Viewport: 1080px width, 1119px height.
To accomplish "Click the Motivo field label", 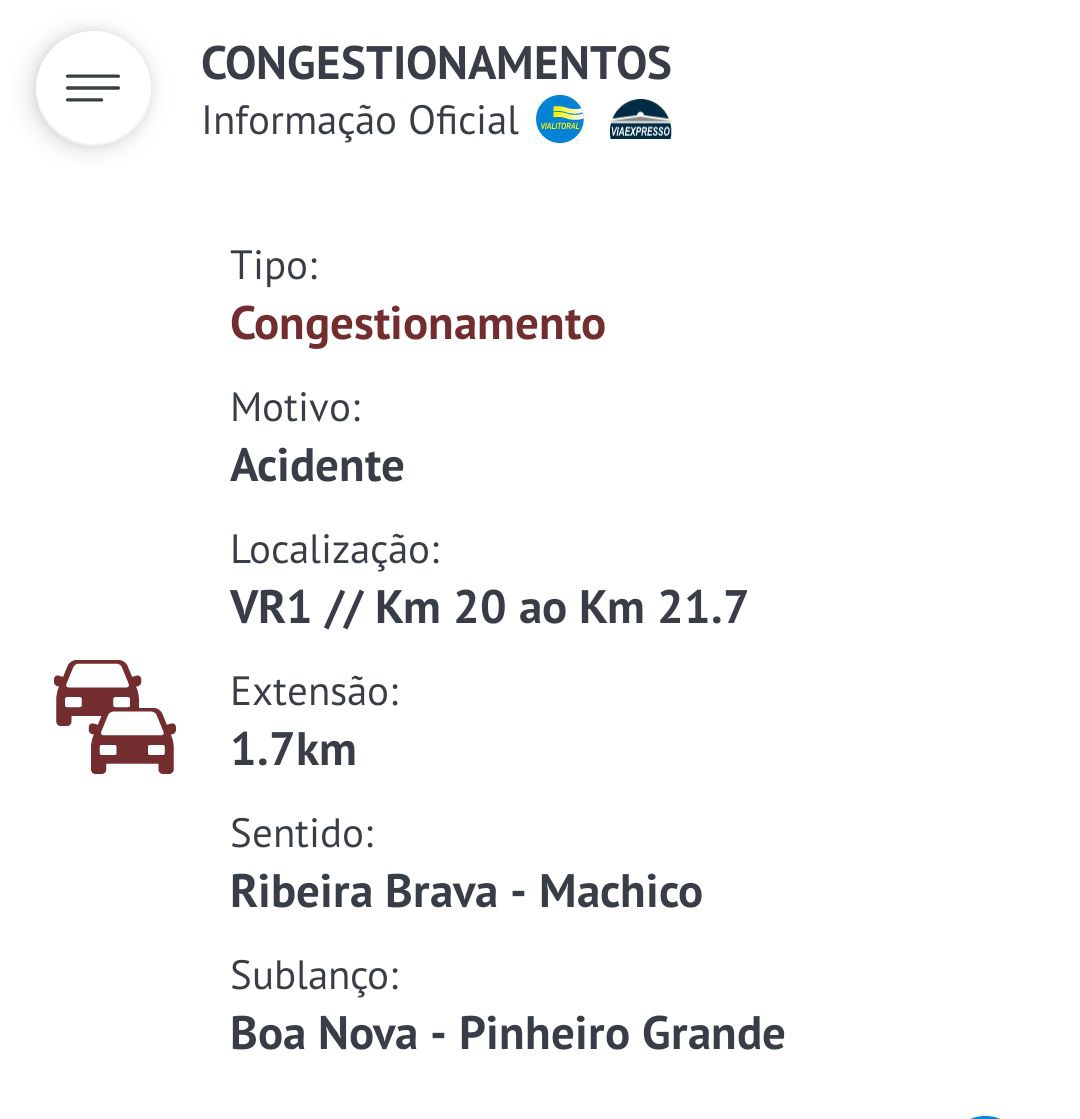I will pos(295,407).
